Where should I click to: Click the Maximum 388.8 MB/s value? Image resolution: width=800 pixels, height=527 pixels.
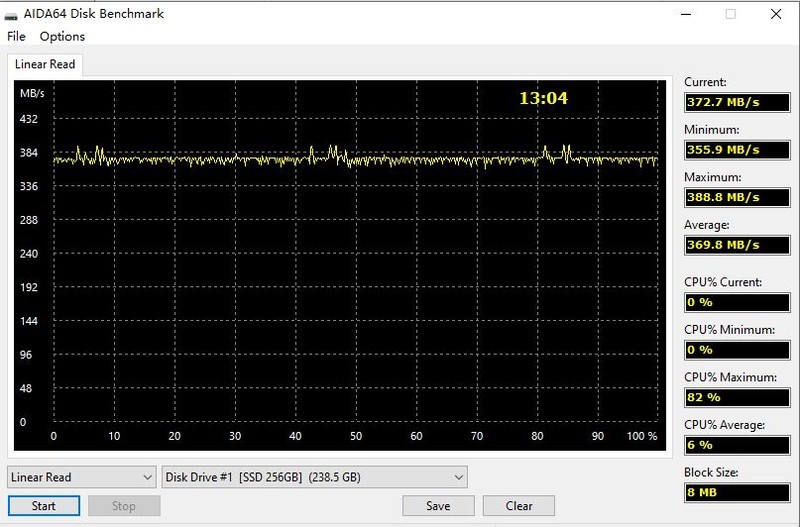(x=737, y=197)
